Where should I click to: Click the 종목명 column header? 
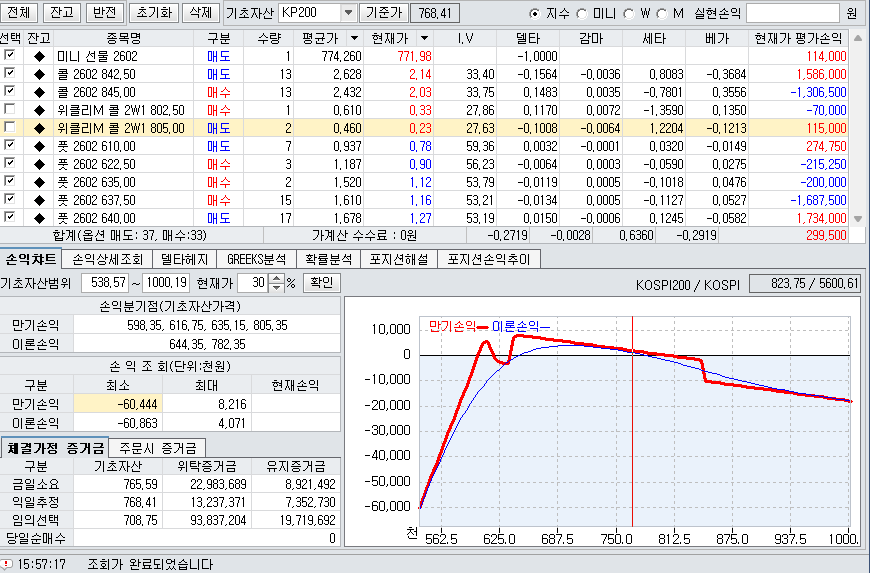(x=123, y=38)
